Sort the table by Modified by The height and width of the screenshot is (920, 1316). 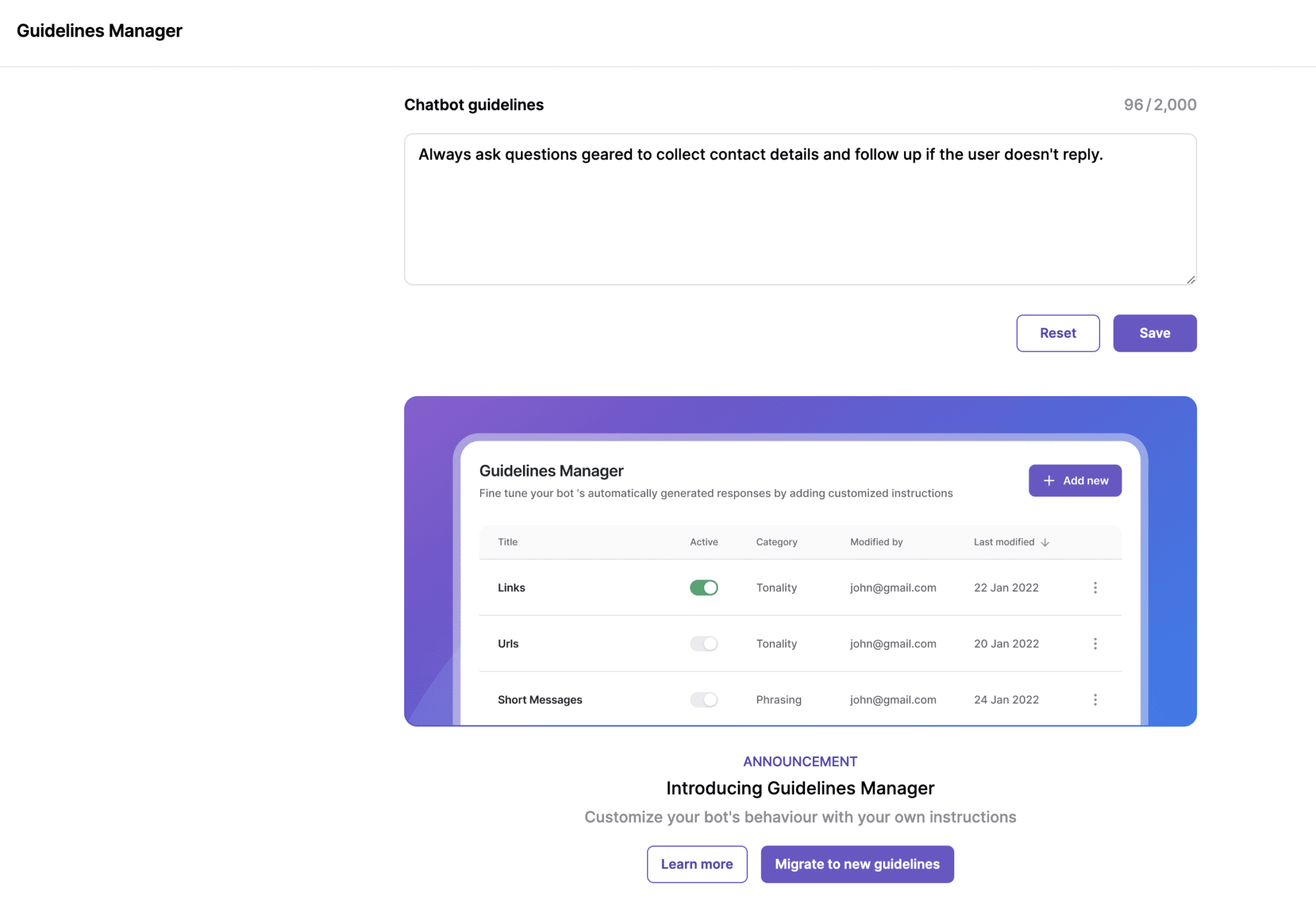875,542
